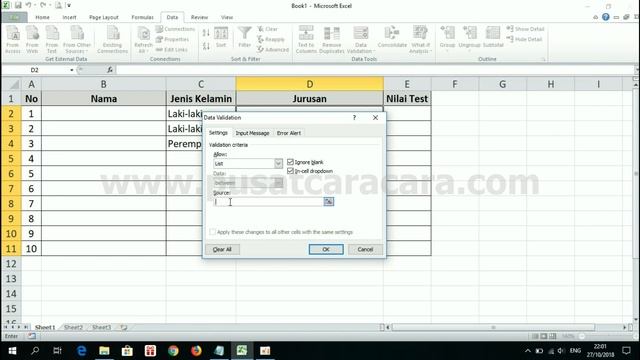
Task: Toggle the In-cell dropdown checkbox
Action: [x=290, y=171]
